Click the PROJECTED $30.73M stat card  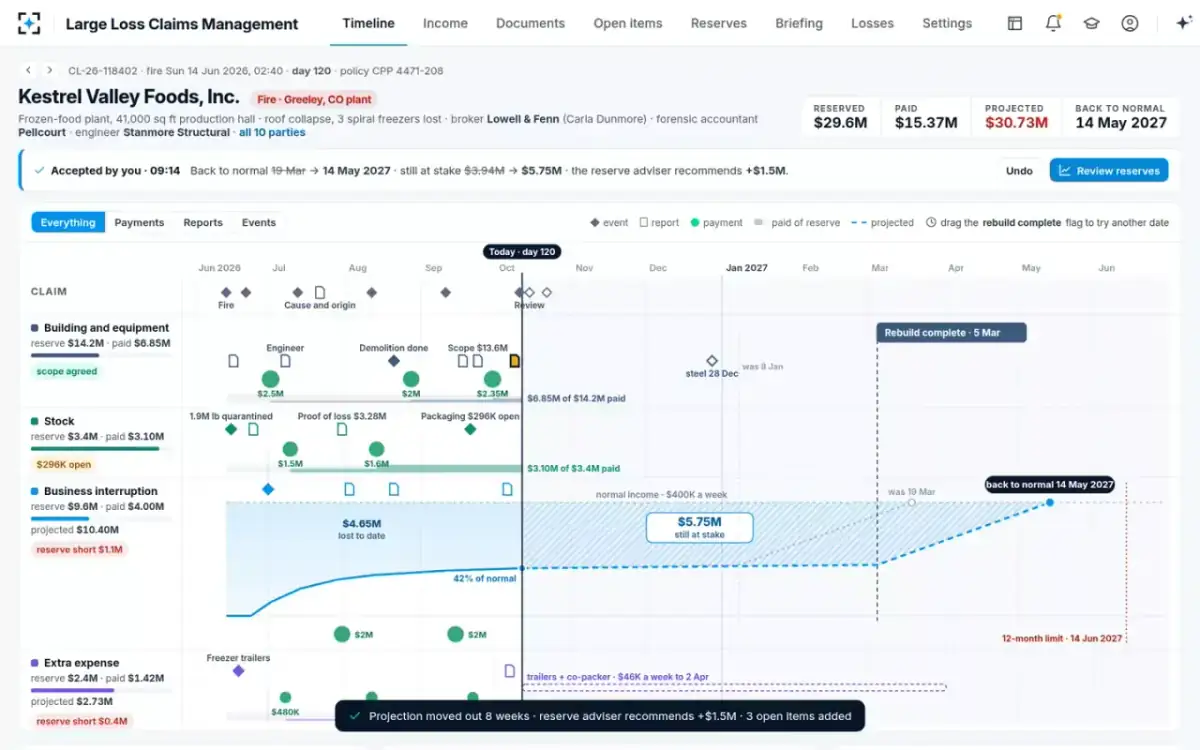pyautogui.click(x=1014, y=116)
